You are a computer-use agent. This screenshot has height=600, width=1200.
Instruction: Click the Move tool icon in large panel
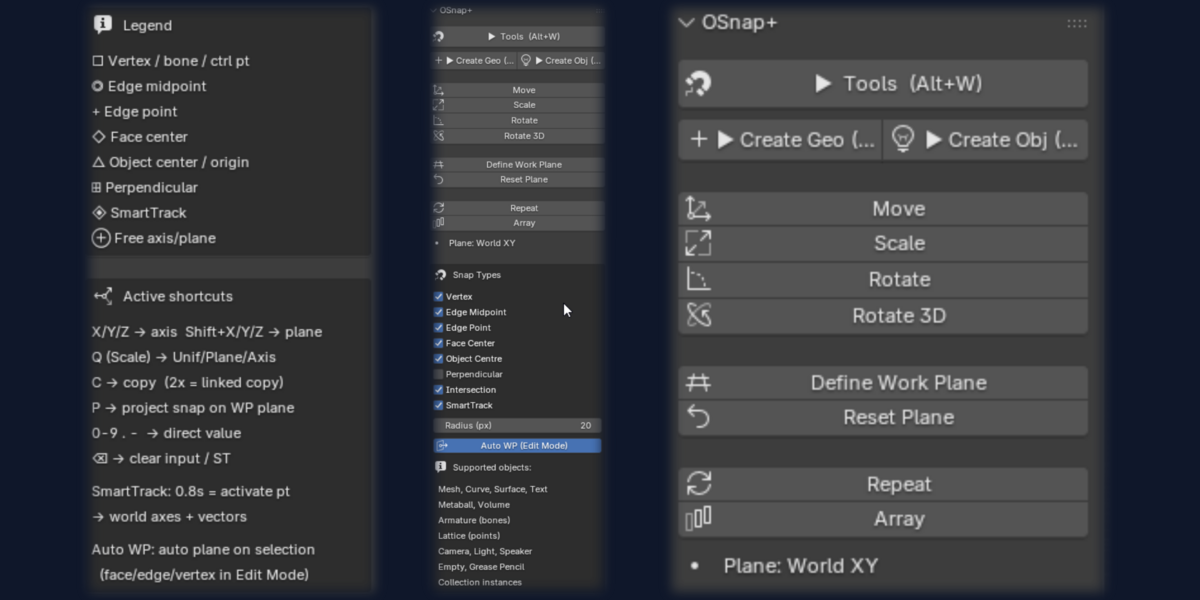pos(698,208)
